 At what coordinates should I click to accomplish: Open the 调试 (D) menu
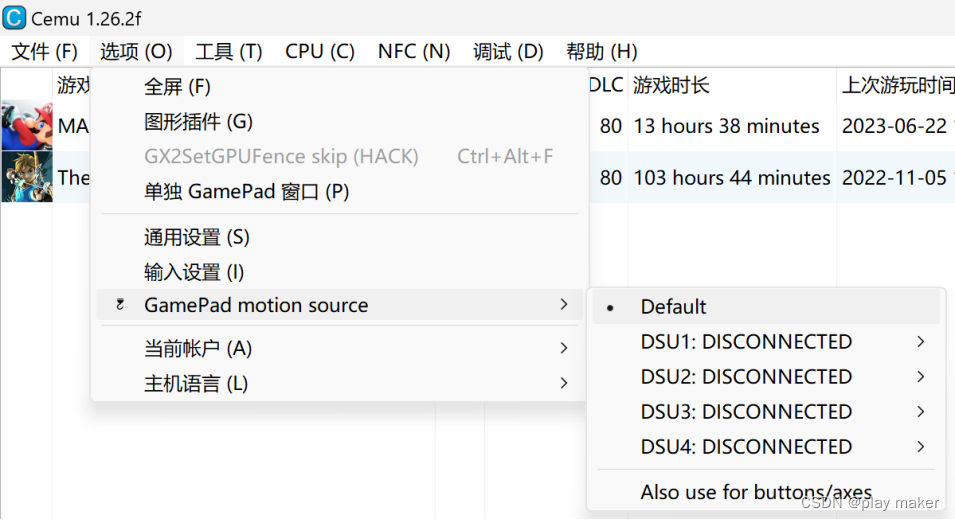point(508,52)
